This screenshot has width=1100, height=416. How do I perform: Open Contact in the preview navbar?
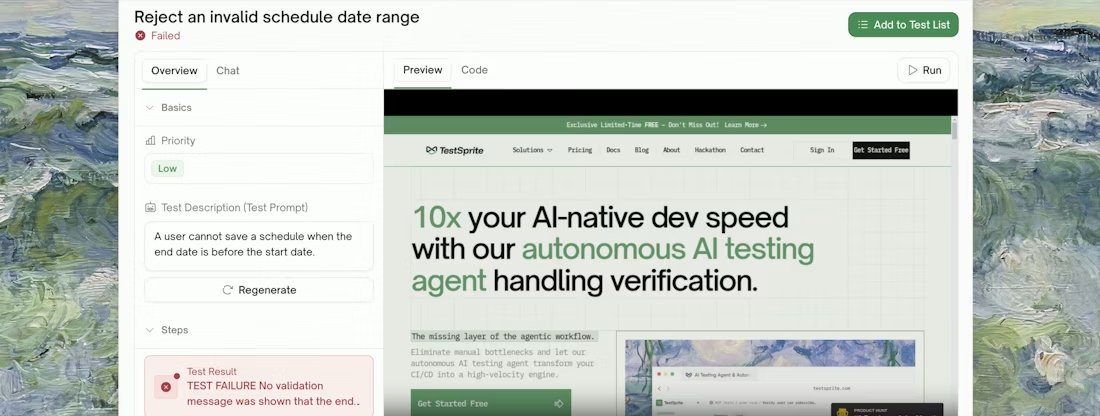[x=751, y=150]
